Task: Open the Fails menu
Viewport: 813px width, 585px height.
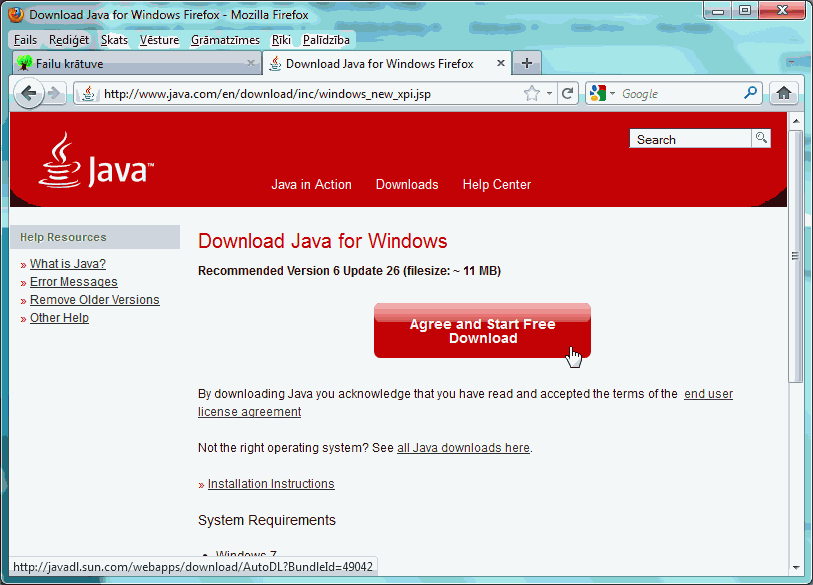Action: (x=25, y=40)
